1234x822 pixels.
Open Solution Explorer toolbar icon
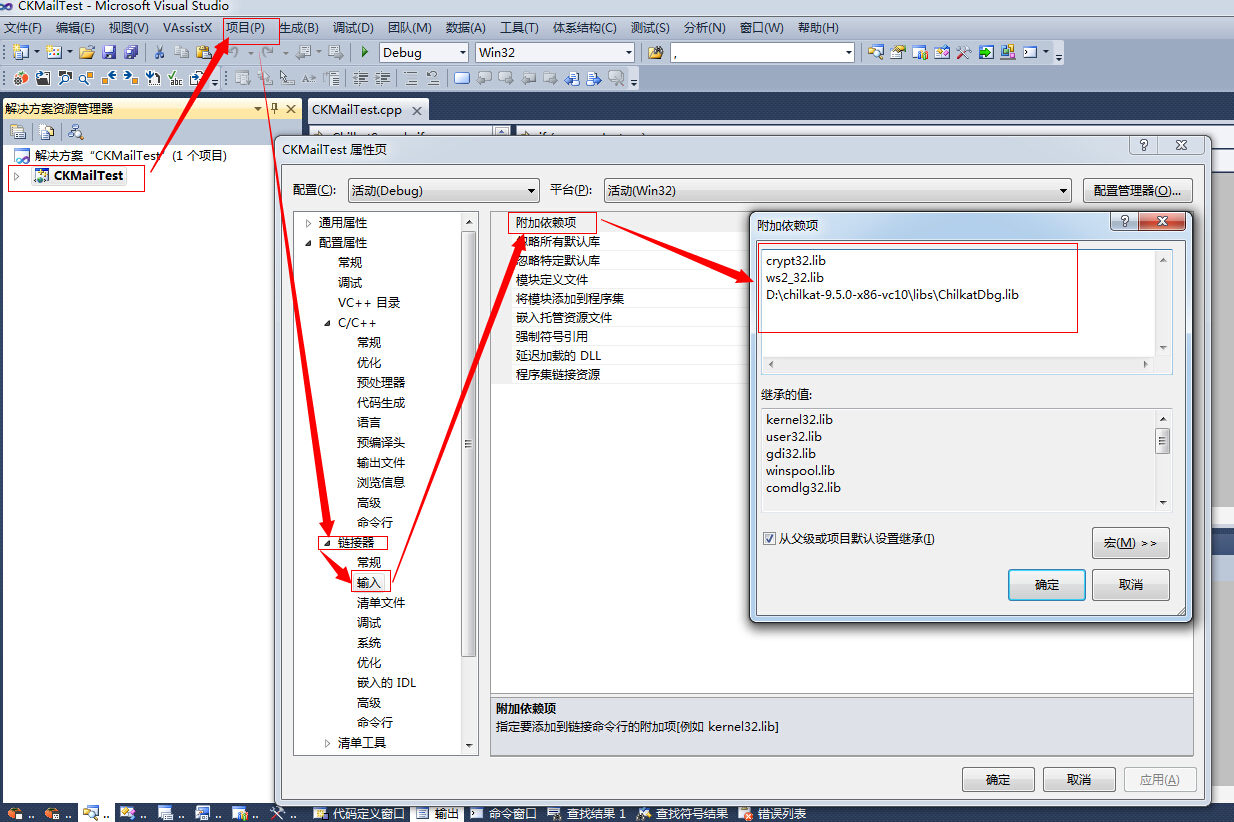pos(876,52)
